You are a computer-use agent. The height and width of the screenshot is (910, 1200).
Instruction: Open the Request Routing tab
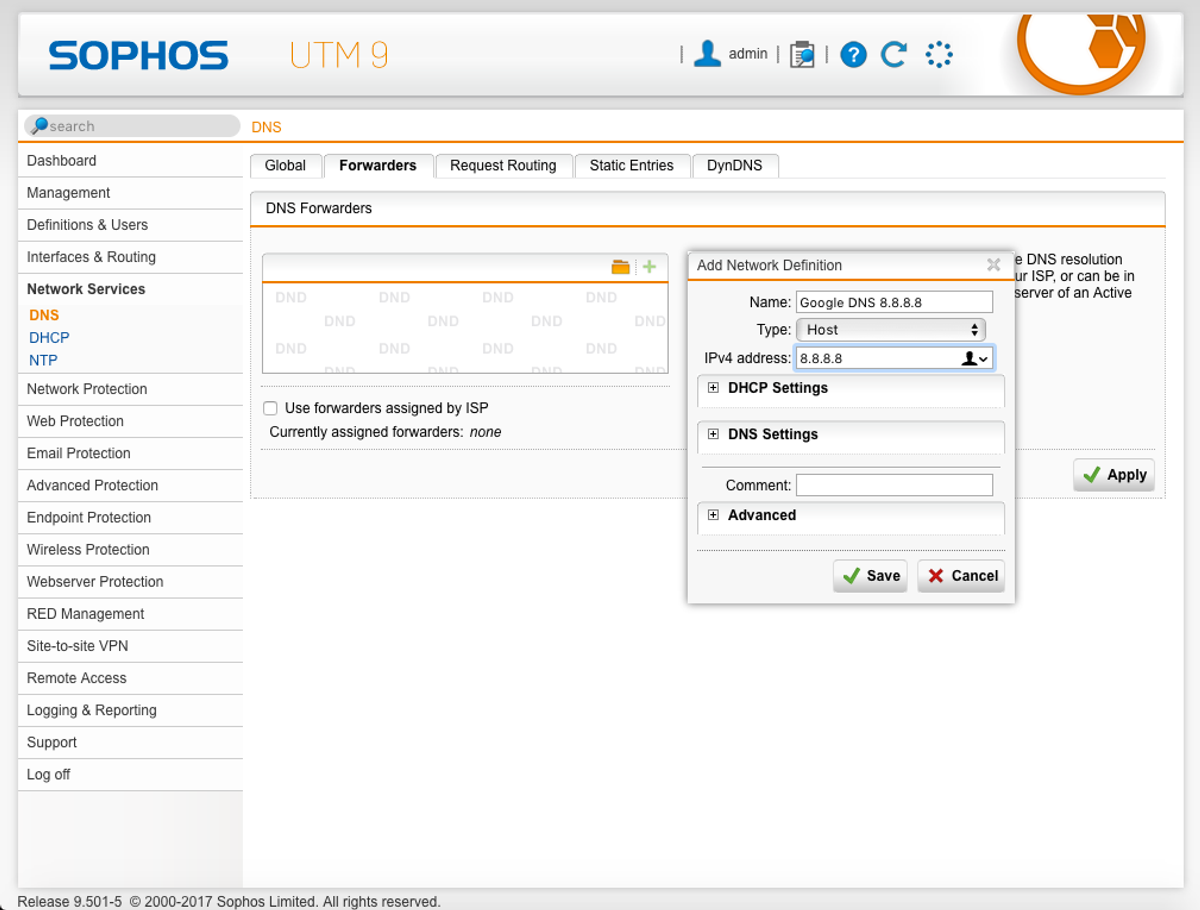click(503, 166)
